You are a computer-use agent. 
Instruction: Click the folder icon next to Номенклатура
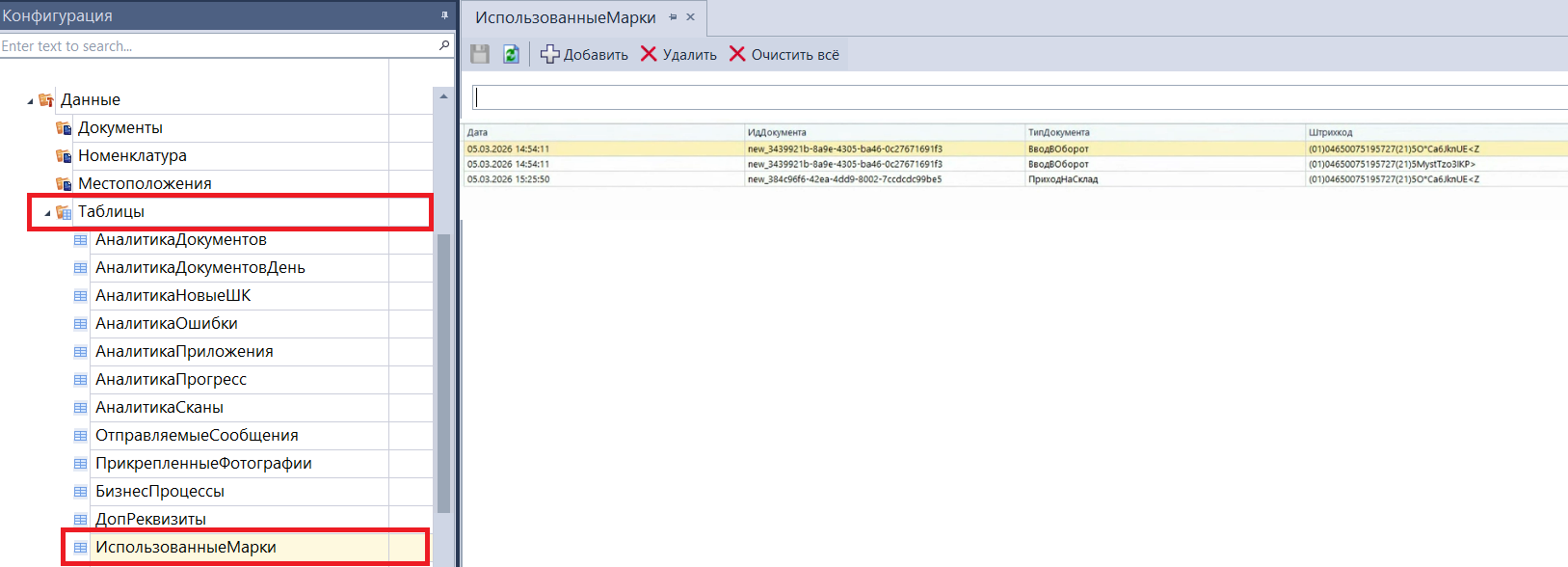click(x=64, y=156)
